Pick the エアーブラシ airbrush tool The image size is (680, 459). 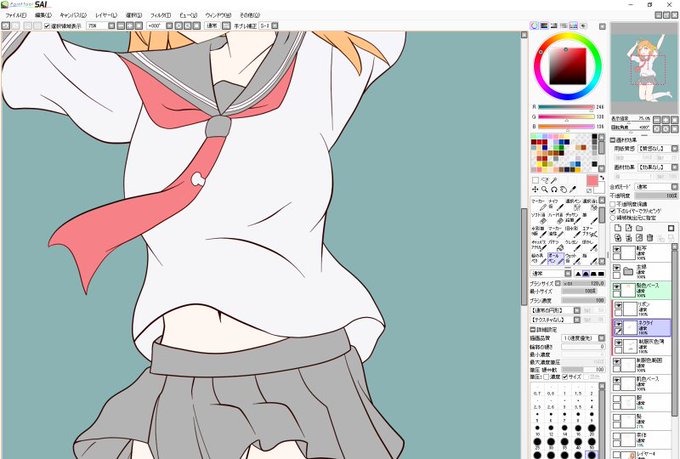click(x=589, y=231)
